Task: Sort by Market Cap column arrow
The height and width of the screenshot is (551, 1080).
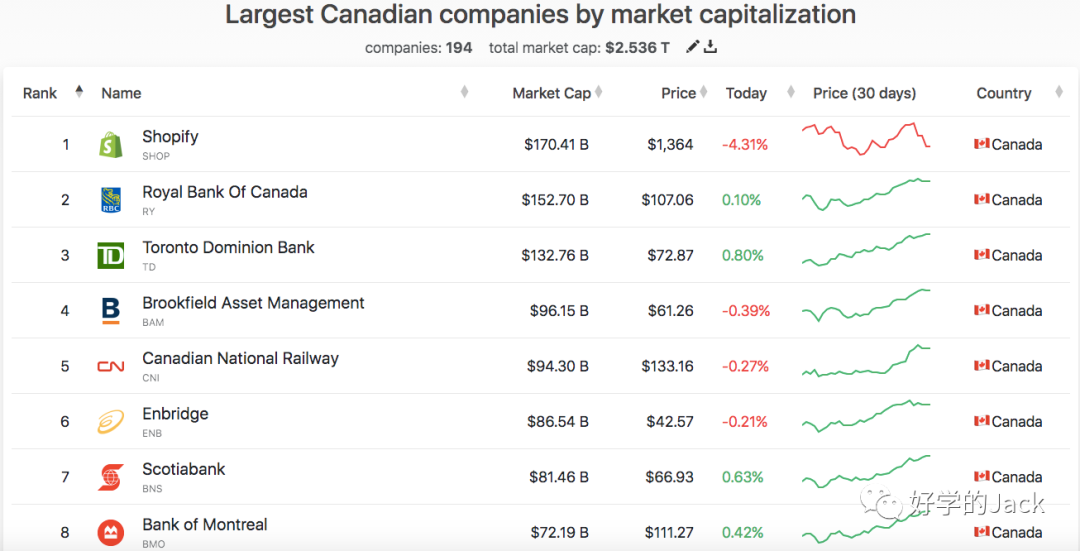Action: click(599, 93)
